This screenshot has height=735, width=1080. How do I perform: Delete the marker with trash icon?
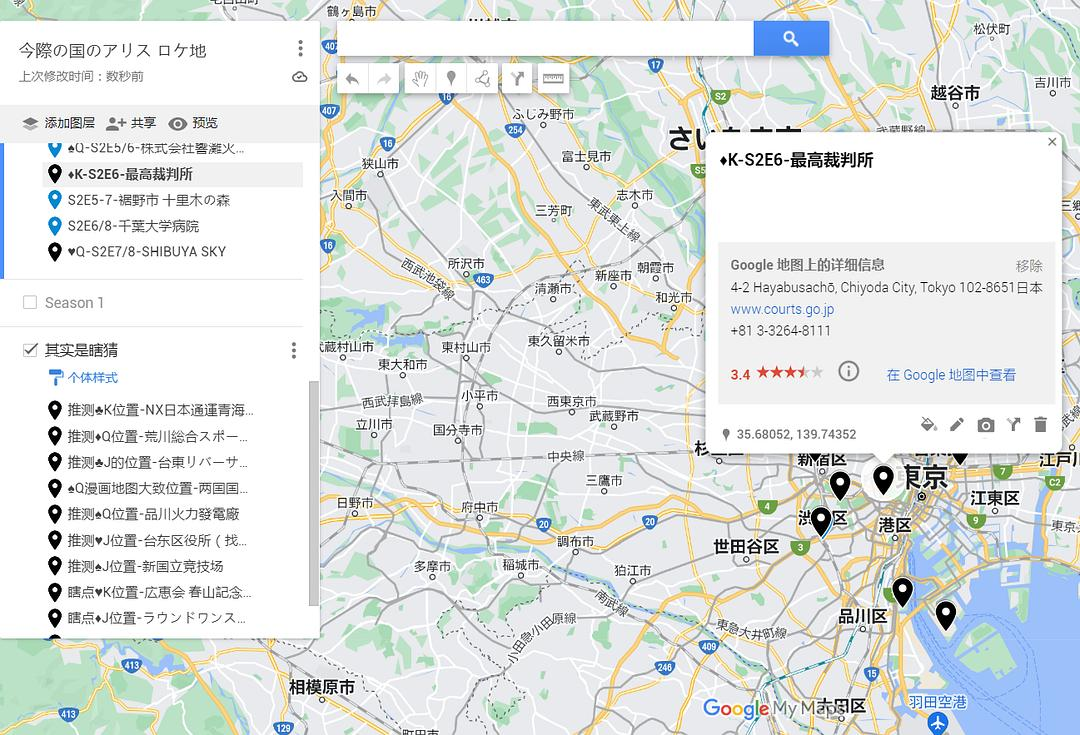1040,425
